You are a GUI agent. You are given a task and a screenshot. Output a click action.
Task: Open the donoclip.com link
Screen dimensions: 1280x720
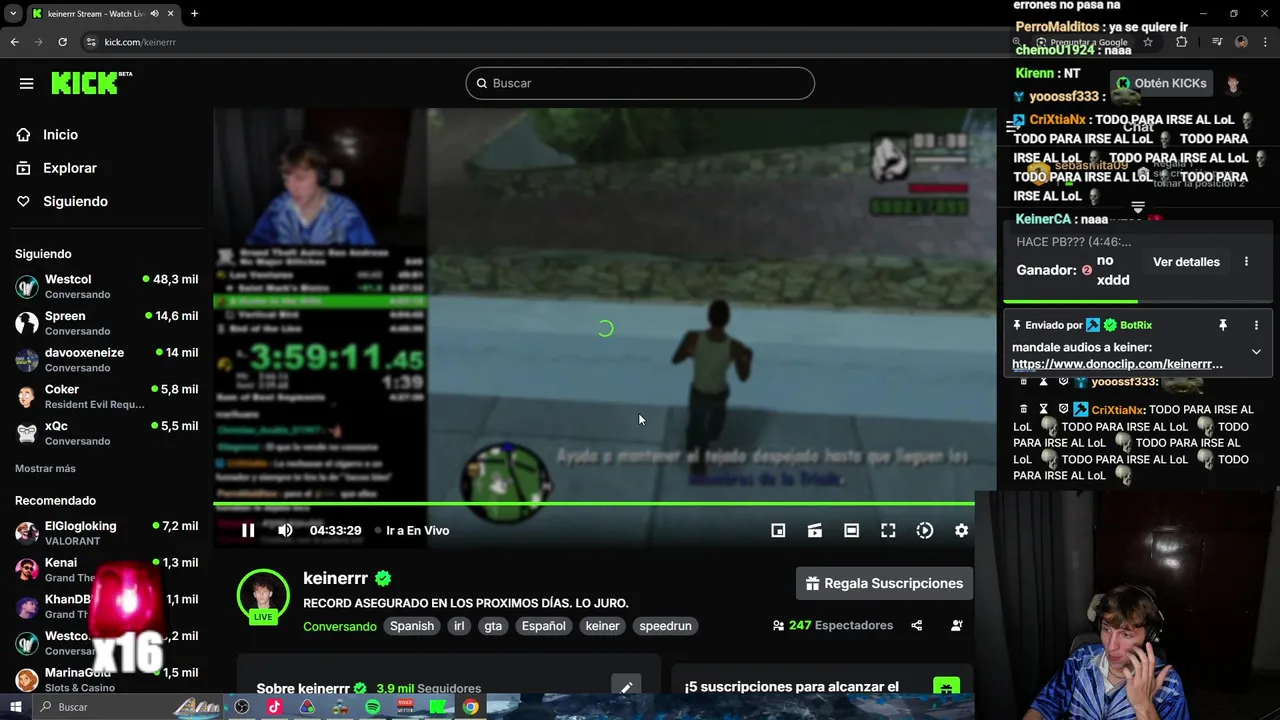[x=1117, y=364]
